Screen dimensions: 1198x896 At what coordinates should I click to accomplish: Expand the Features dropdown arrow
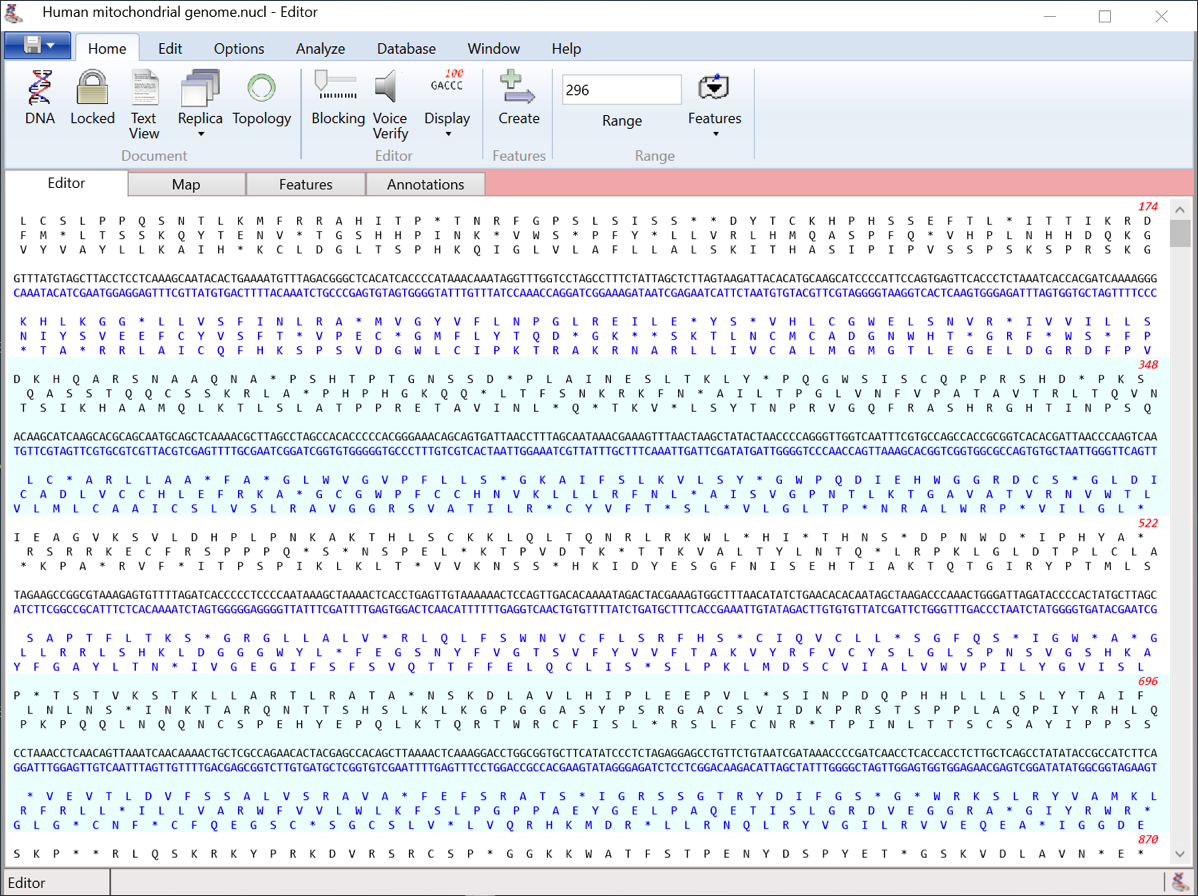(x=715, y=135)
